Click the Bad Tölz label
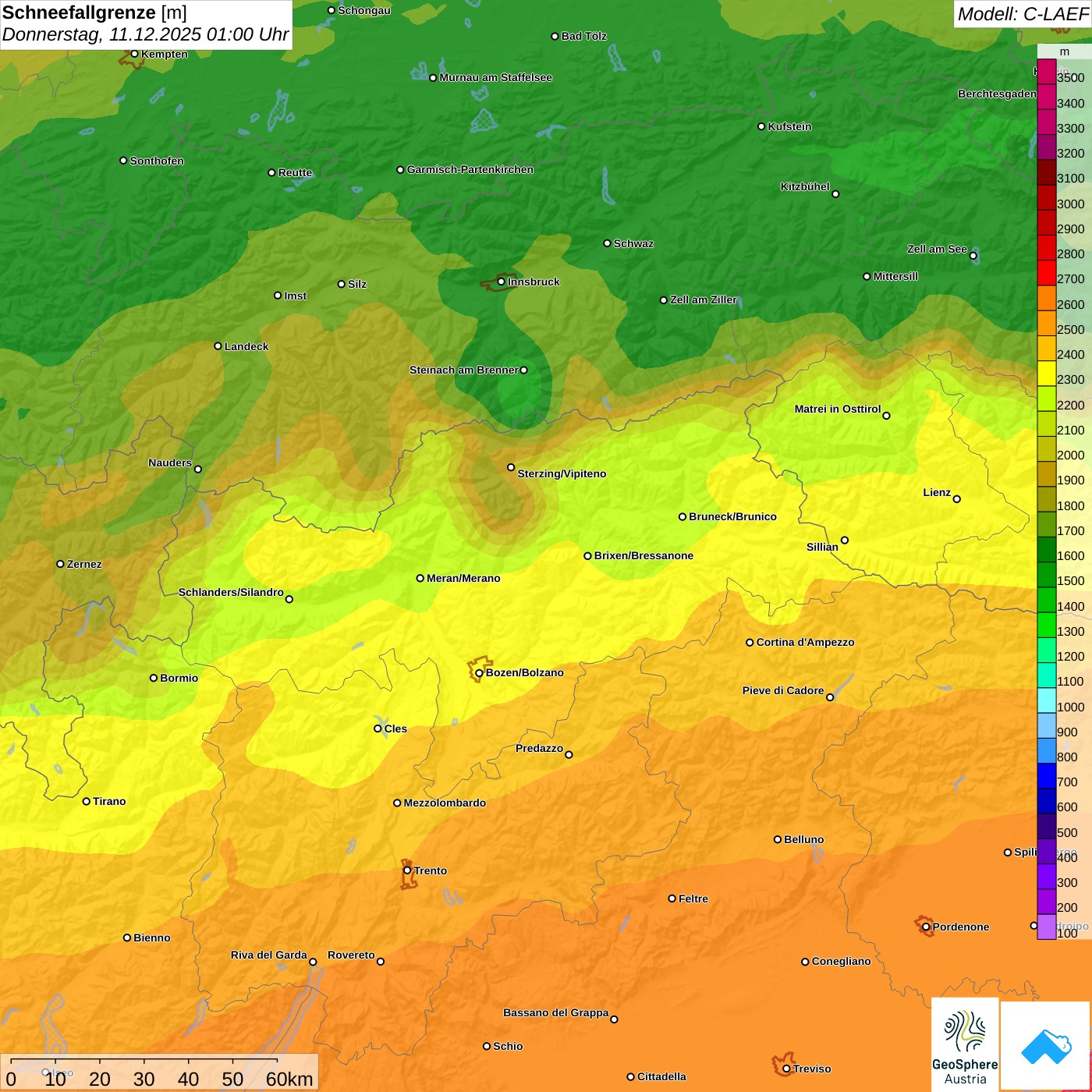Image resolution: width=1092 pixels, height=1092 pixels. point(584,36)
